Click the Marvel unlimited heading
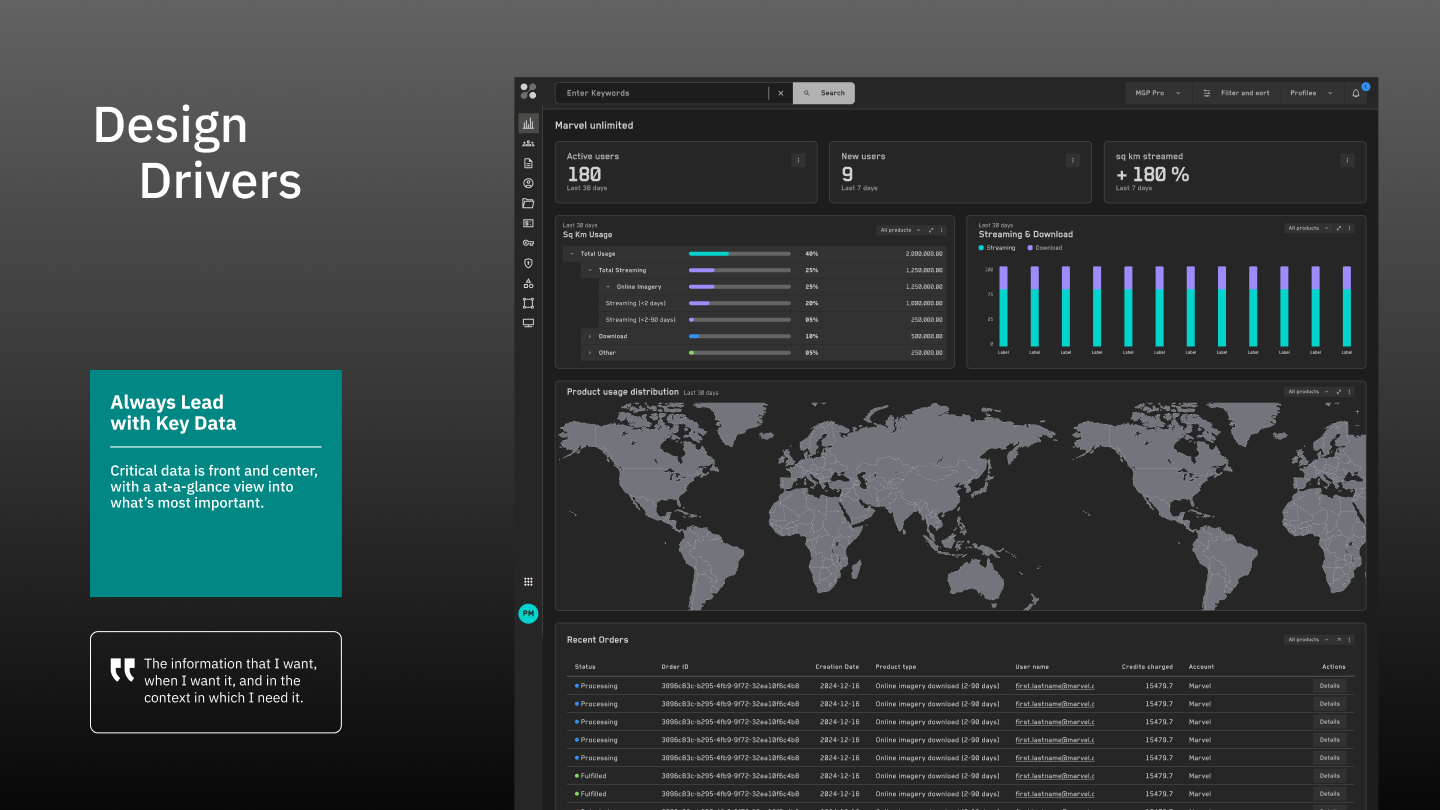Viewport: 1440px width, 810px height. [594, 126]
